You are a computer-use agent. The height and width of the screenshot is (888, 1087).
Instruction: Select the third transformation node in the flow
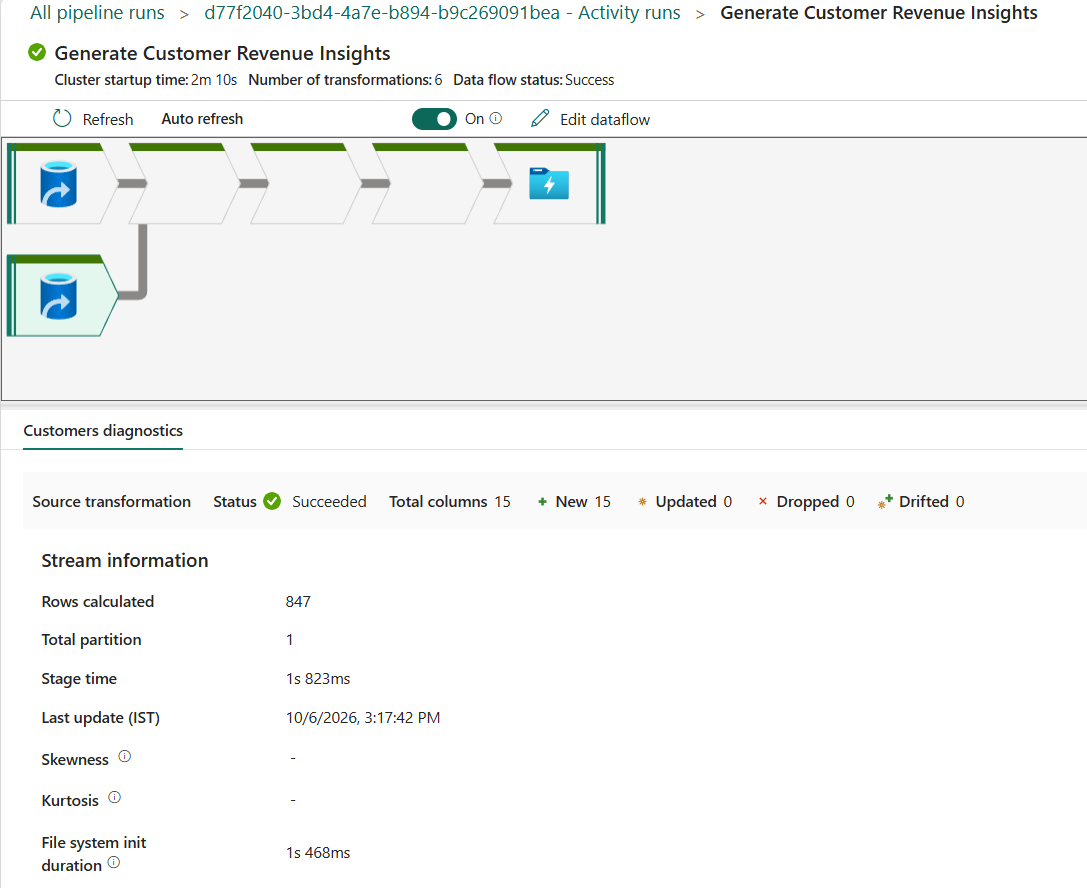point(306,184)
